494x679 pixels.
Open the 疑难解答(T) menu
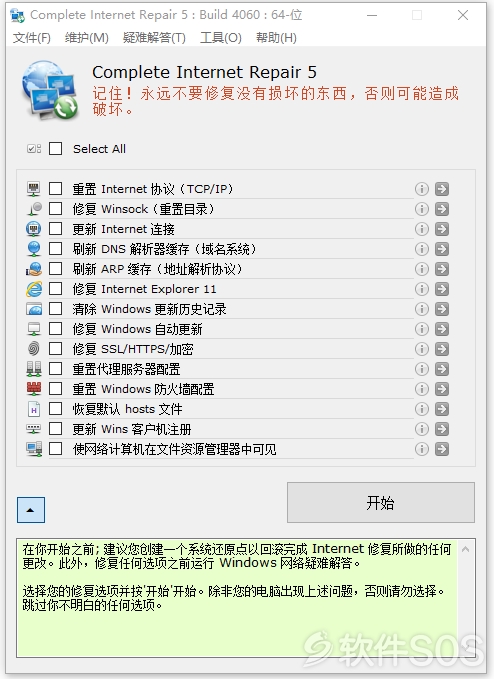154,38
